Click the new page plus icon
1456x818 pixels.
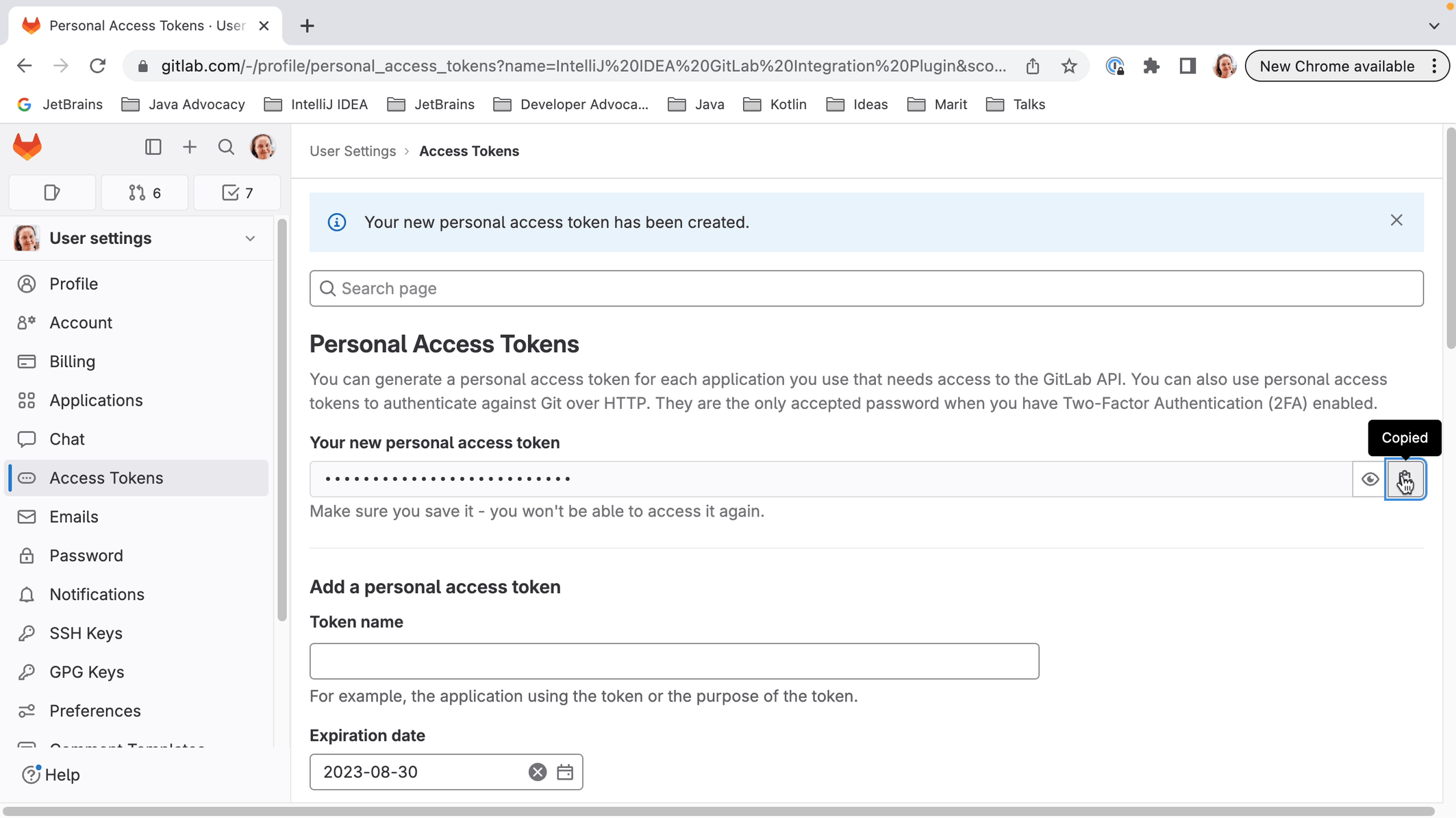307,25
